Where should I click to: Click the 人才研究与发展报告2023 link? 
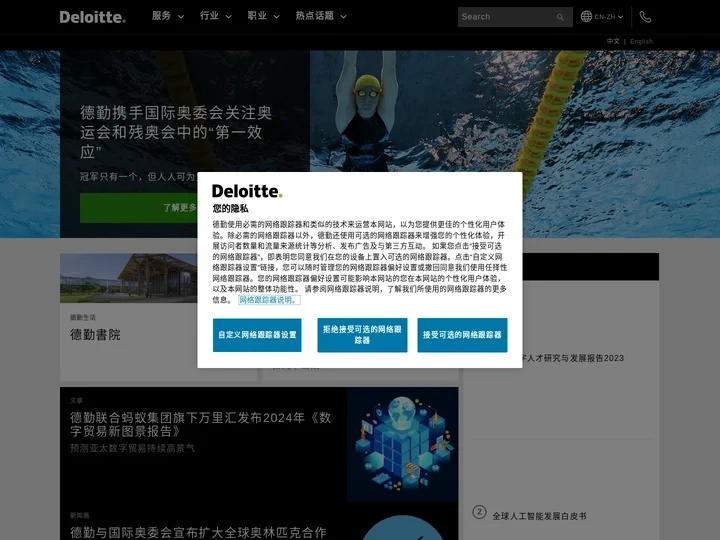click(x=574, y=358)
